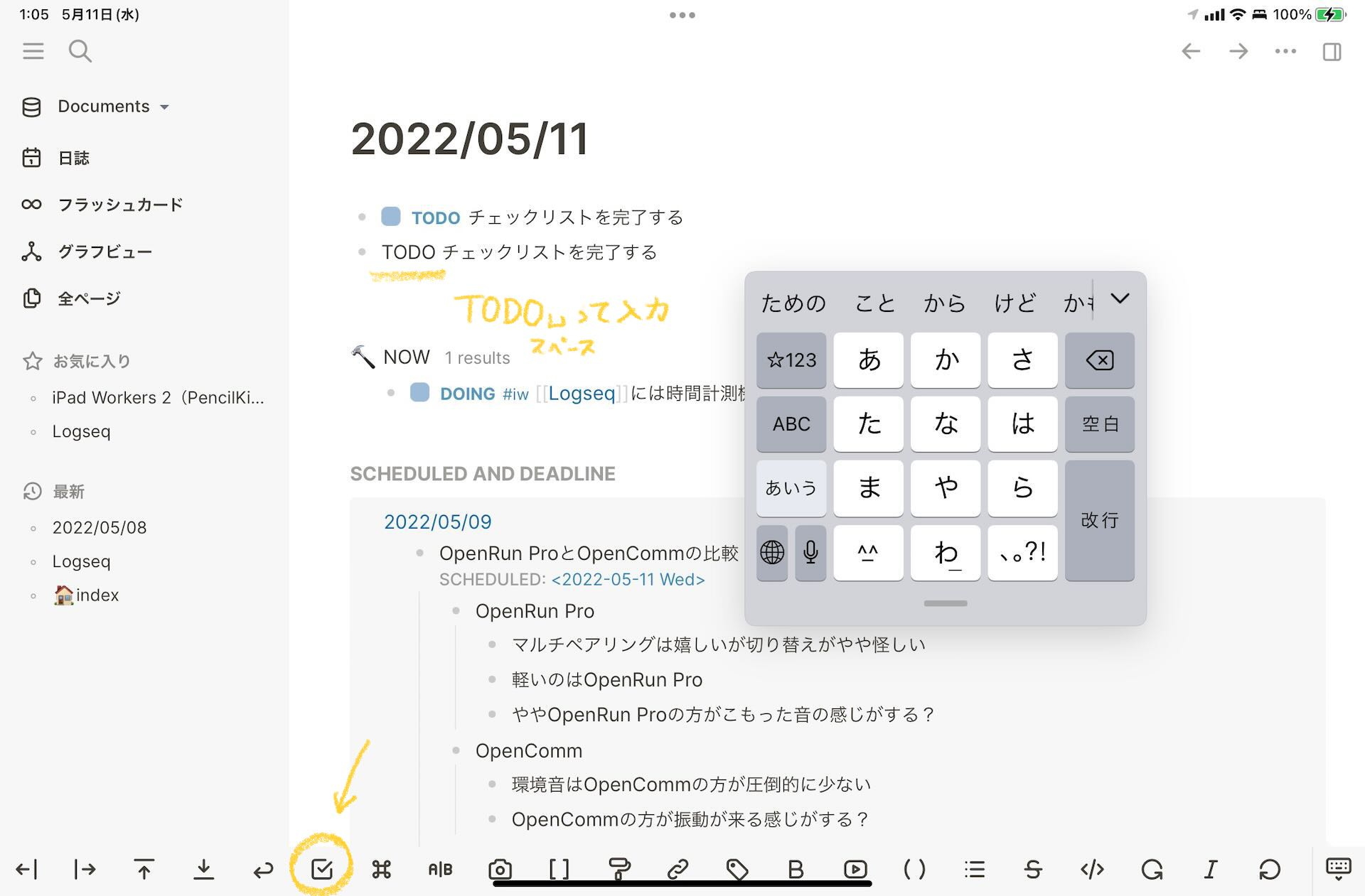Hide the keyboard with keyboard icon
The image size is (1365, 896).
point(1338,869)
